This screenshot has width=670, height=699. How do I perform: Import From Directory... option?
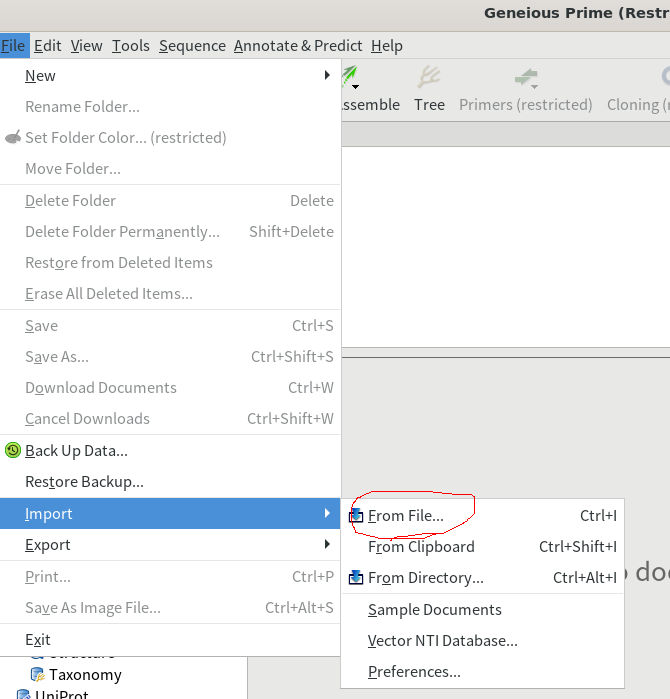coord(482,578)
